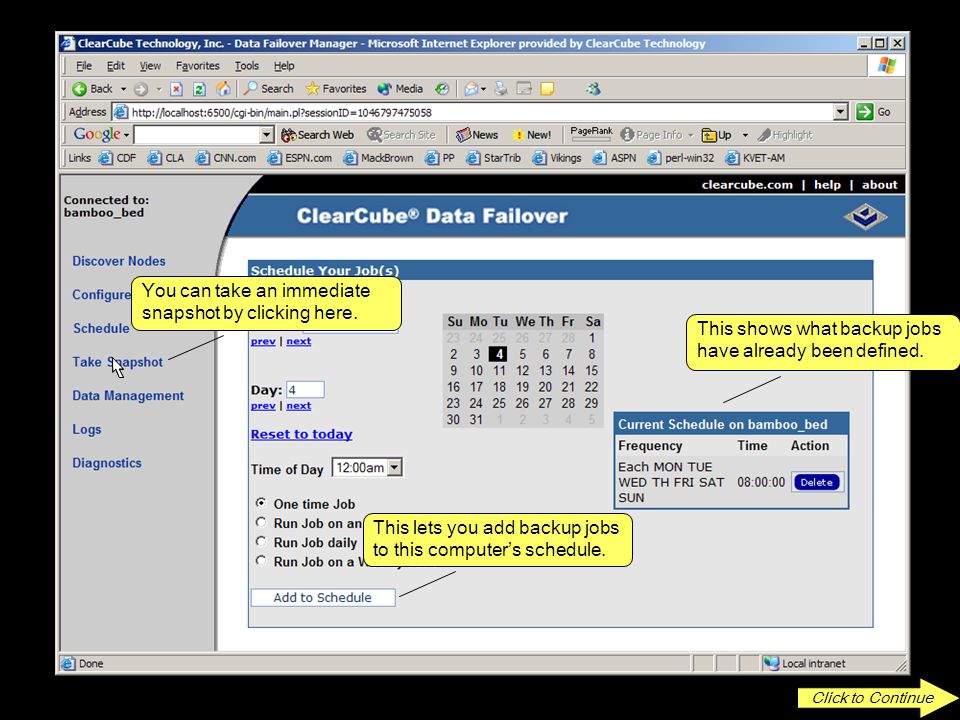The image size is (960, 720).
Task: Go to the Home page icon
Action: pos(223,89)
